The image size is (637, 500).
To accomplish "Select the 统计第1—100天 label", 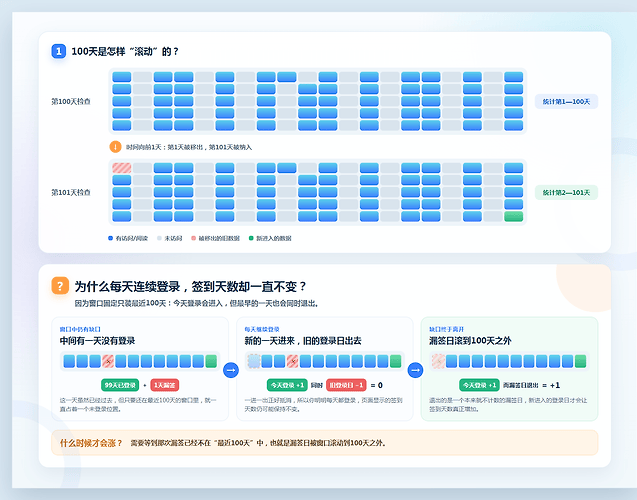I will [566, 102].
